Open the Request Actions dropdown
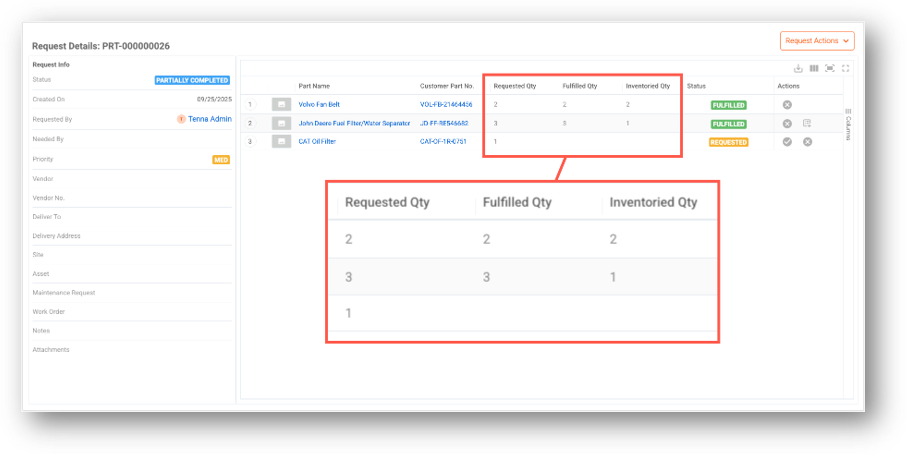 (817, 41)
